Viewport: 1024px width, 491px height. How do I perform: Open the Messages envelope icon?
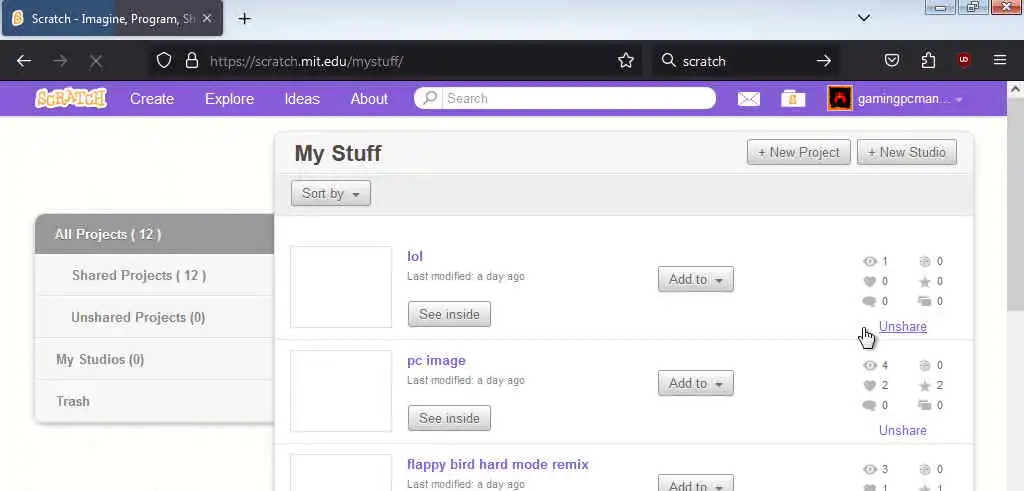pos(748,99)
